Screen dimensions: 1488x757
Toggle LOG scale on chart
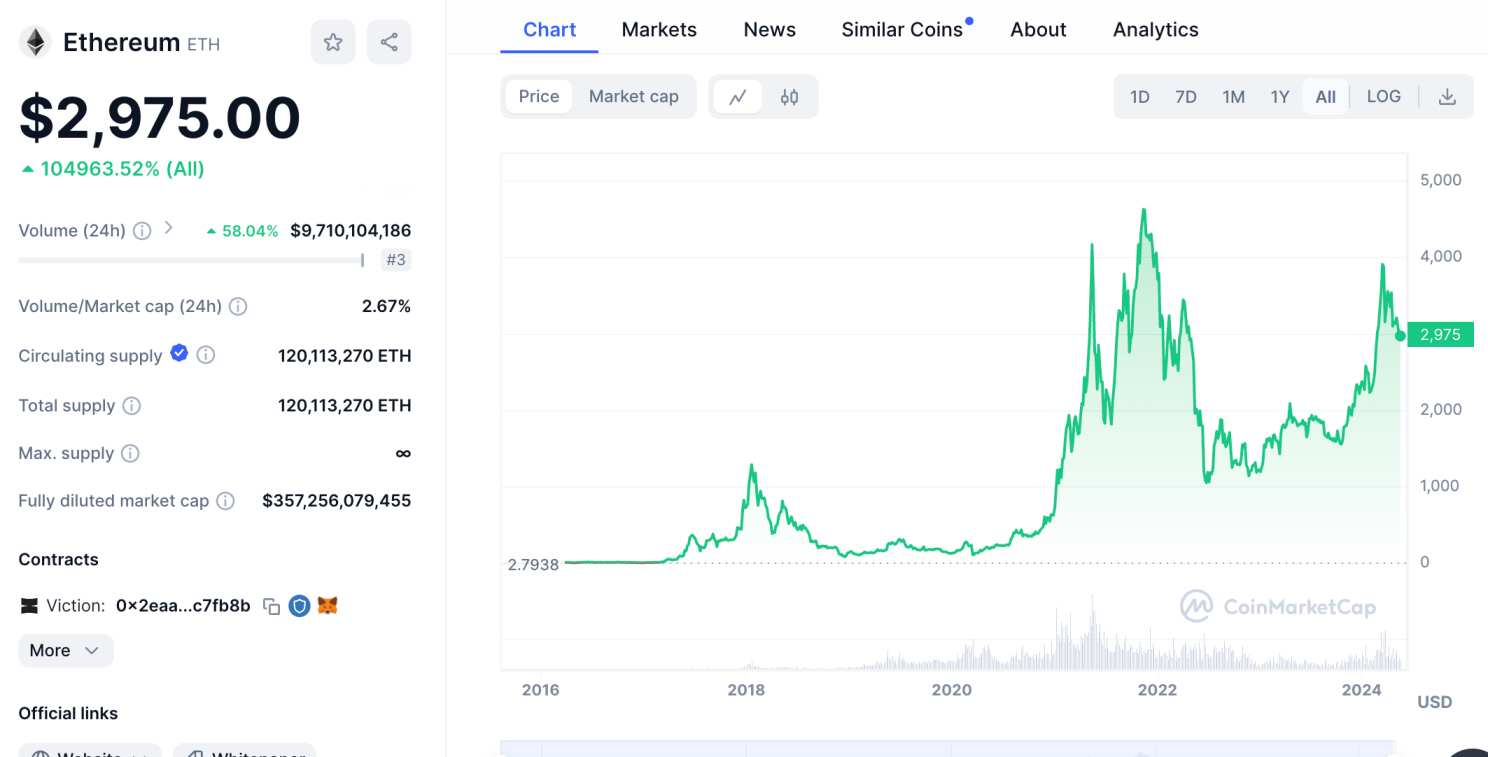coord(1384,97)
